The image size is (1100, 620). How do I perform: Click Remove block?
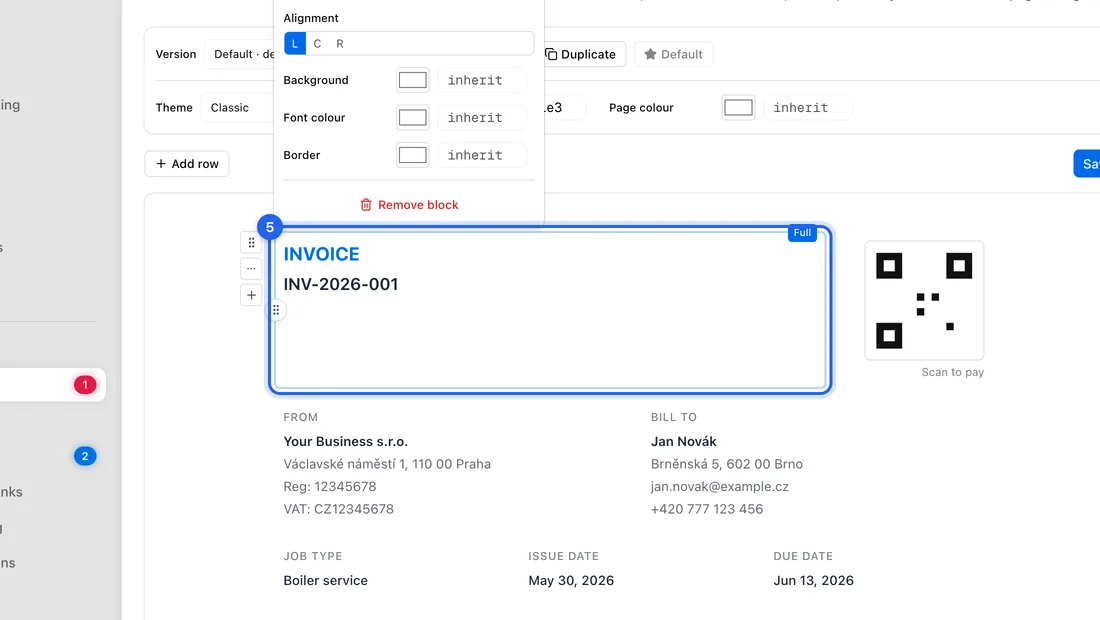[409, 205]
